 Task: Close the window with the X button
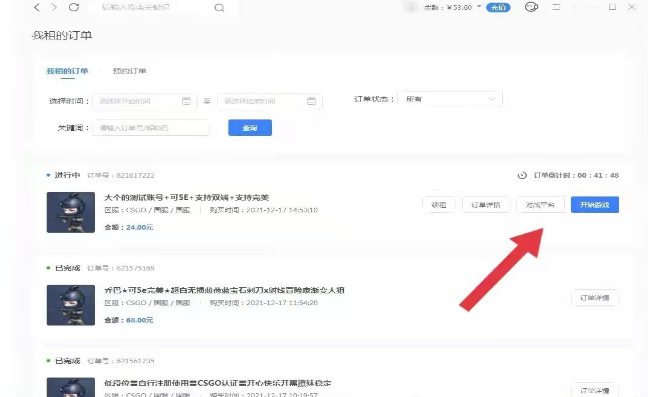pos(632,7)
